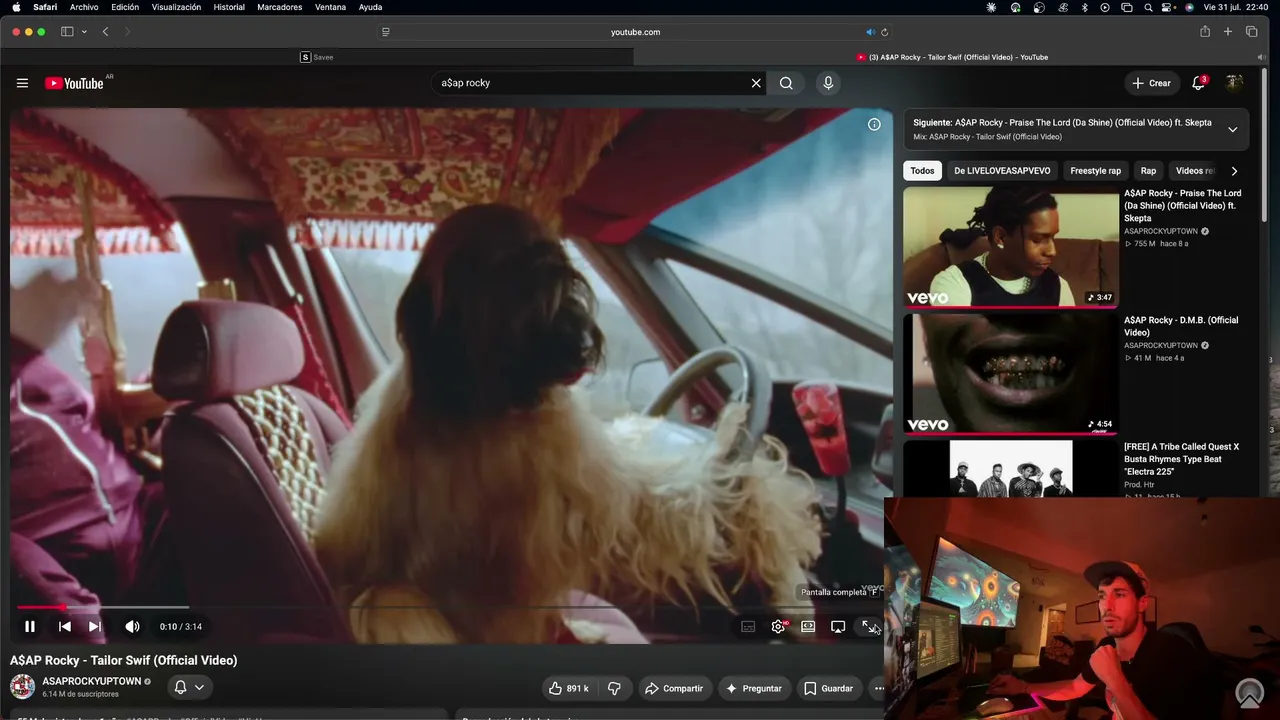The width and height of the screenshot is (1280, 720).
Task: Open Spotlight search in menu bar
Action: pyautogui.click(x=1147, y=7)
